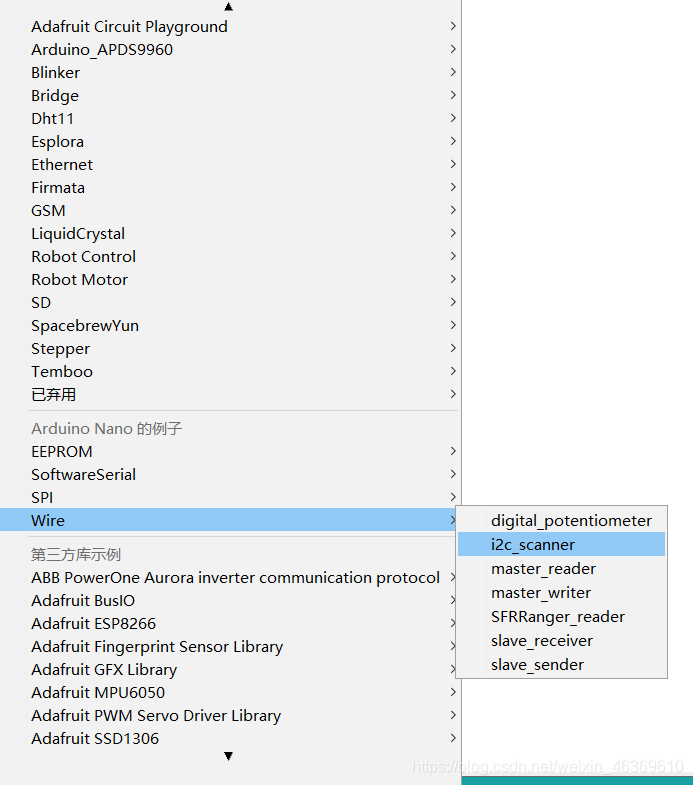
Task: Select the SoftwareSerial examples entry
Action: click(230, 475)
